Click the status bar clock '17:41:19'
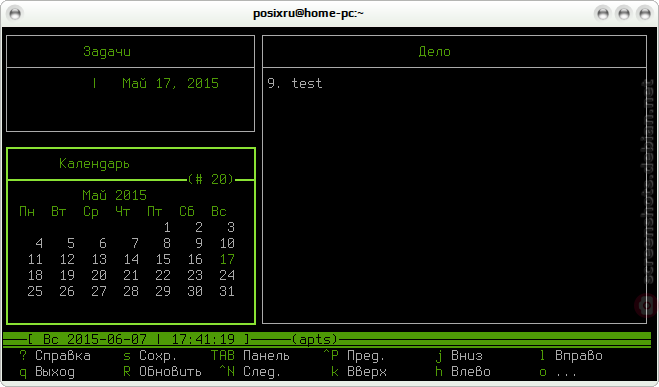This screenshot has width=659, height=387. tap(203, 339)
